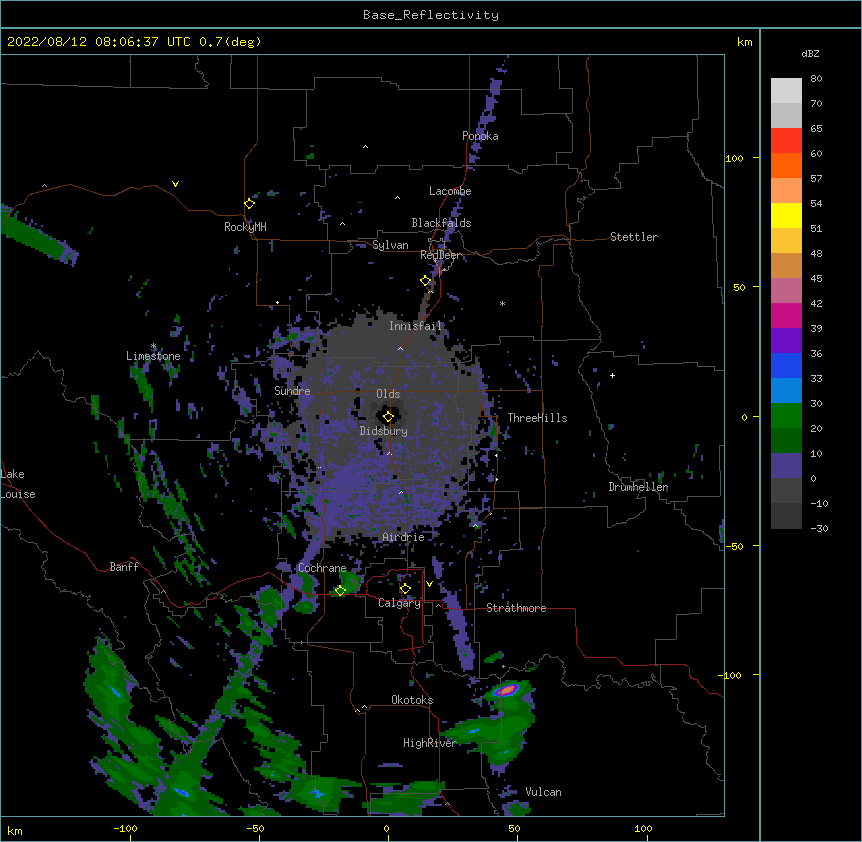Click the Innisfail city label

pos(415,326)
